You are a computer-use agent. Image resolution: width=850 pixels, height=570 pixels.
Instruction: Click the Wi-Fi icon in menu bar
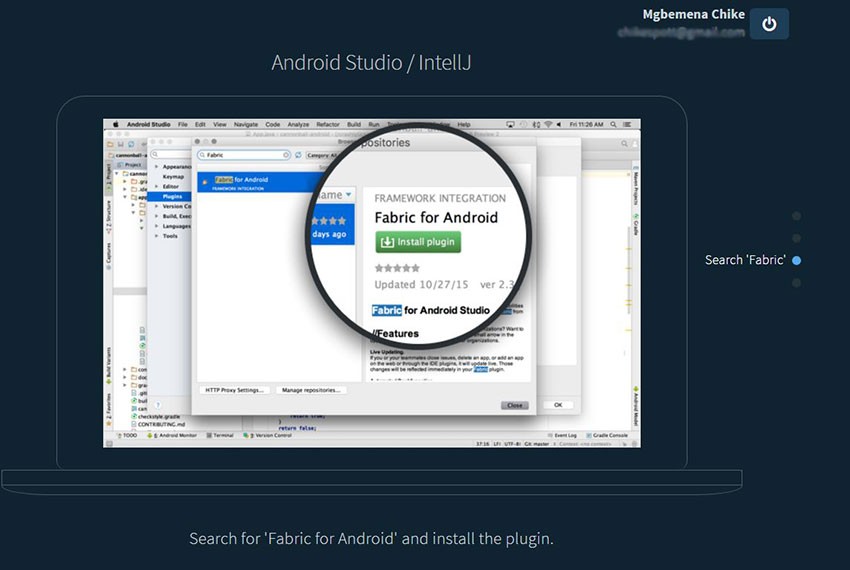coord(548,124)
